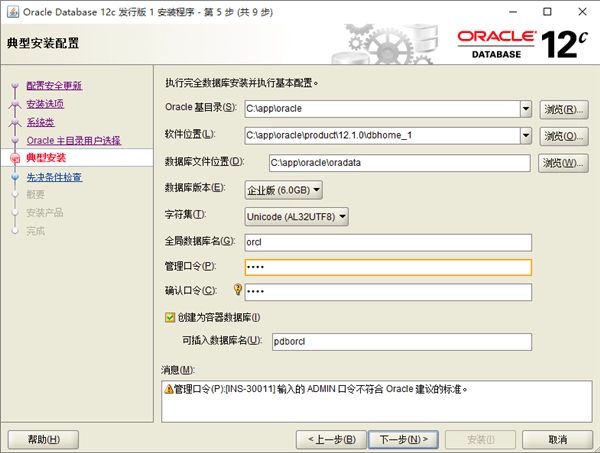600x453 pixels.
Task: Click the 全局数据库名 text field
Action: (388, 241)
